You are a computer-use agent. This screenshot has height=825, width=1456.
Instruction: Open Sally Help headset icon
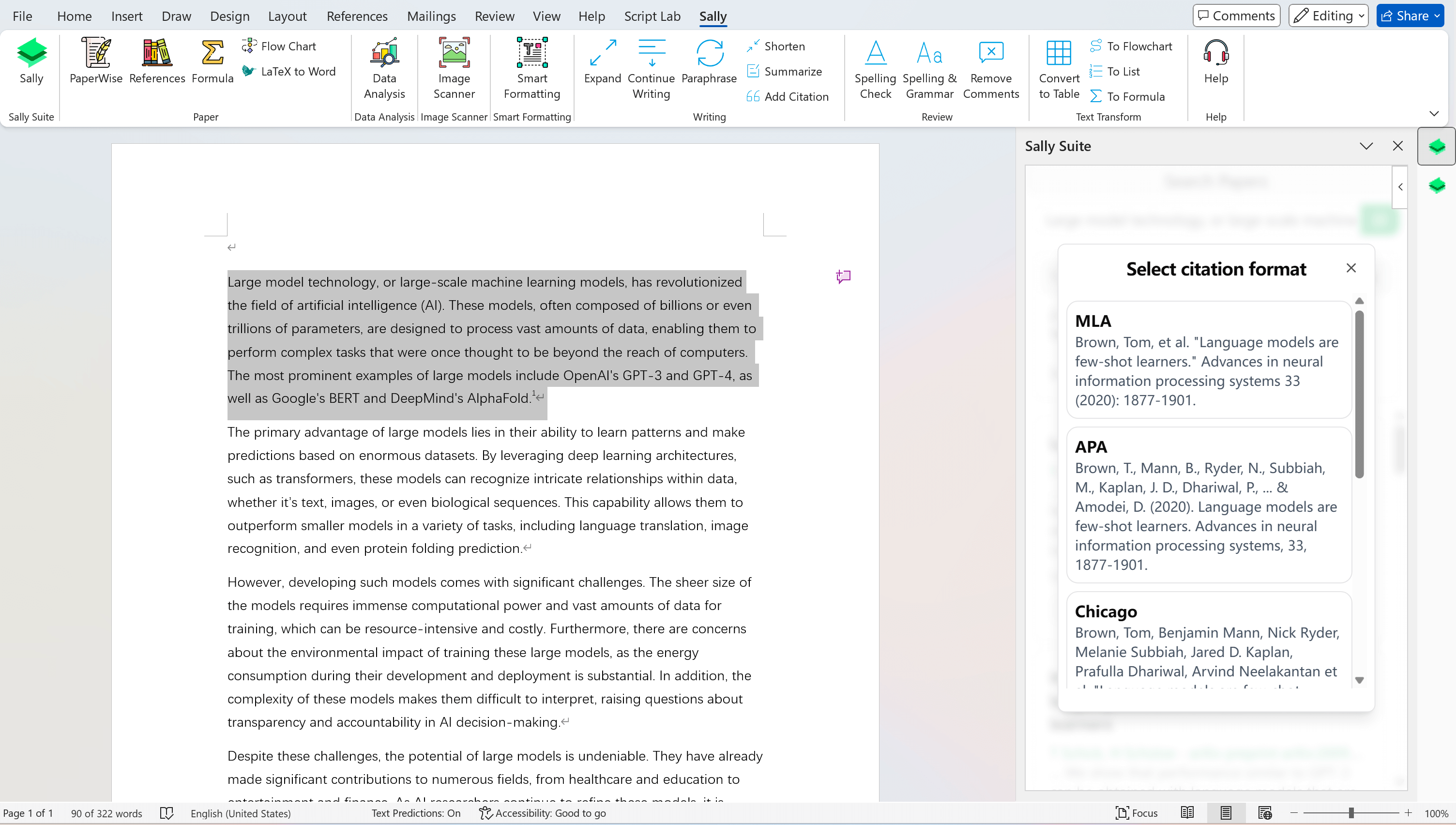[x=1215, y=61]
